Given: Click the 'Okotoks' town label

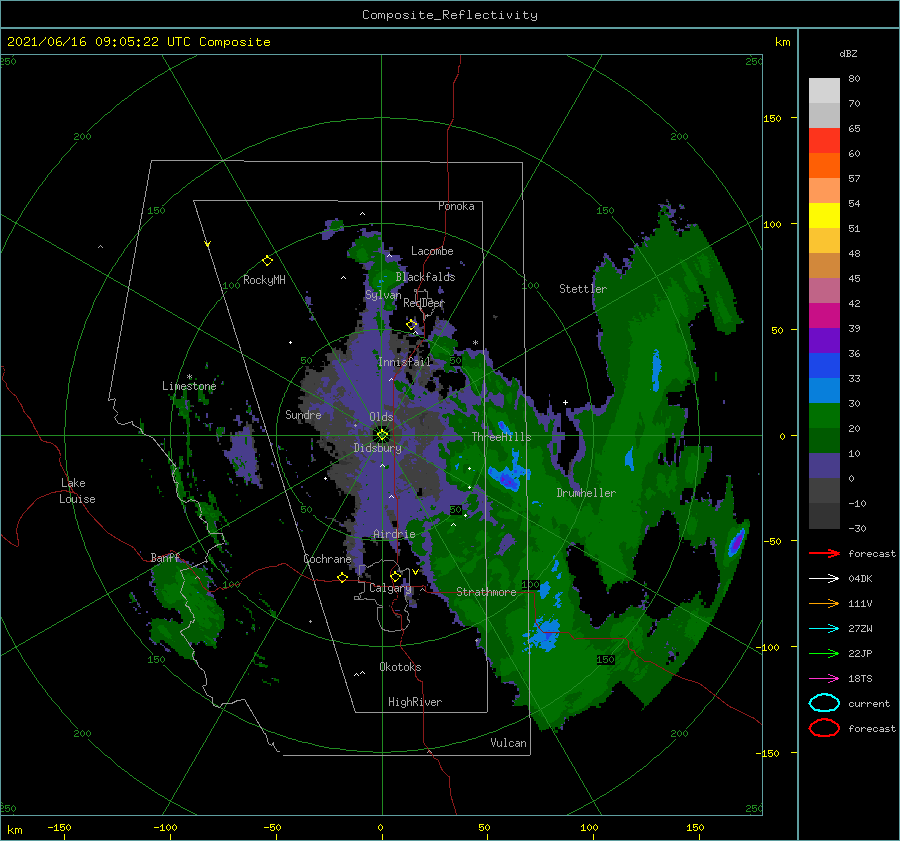Looking at the screenshot, I should point(400,666).
